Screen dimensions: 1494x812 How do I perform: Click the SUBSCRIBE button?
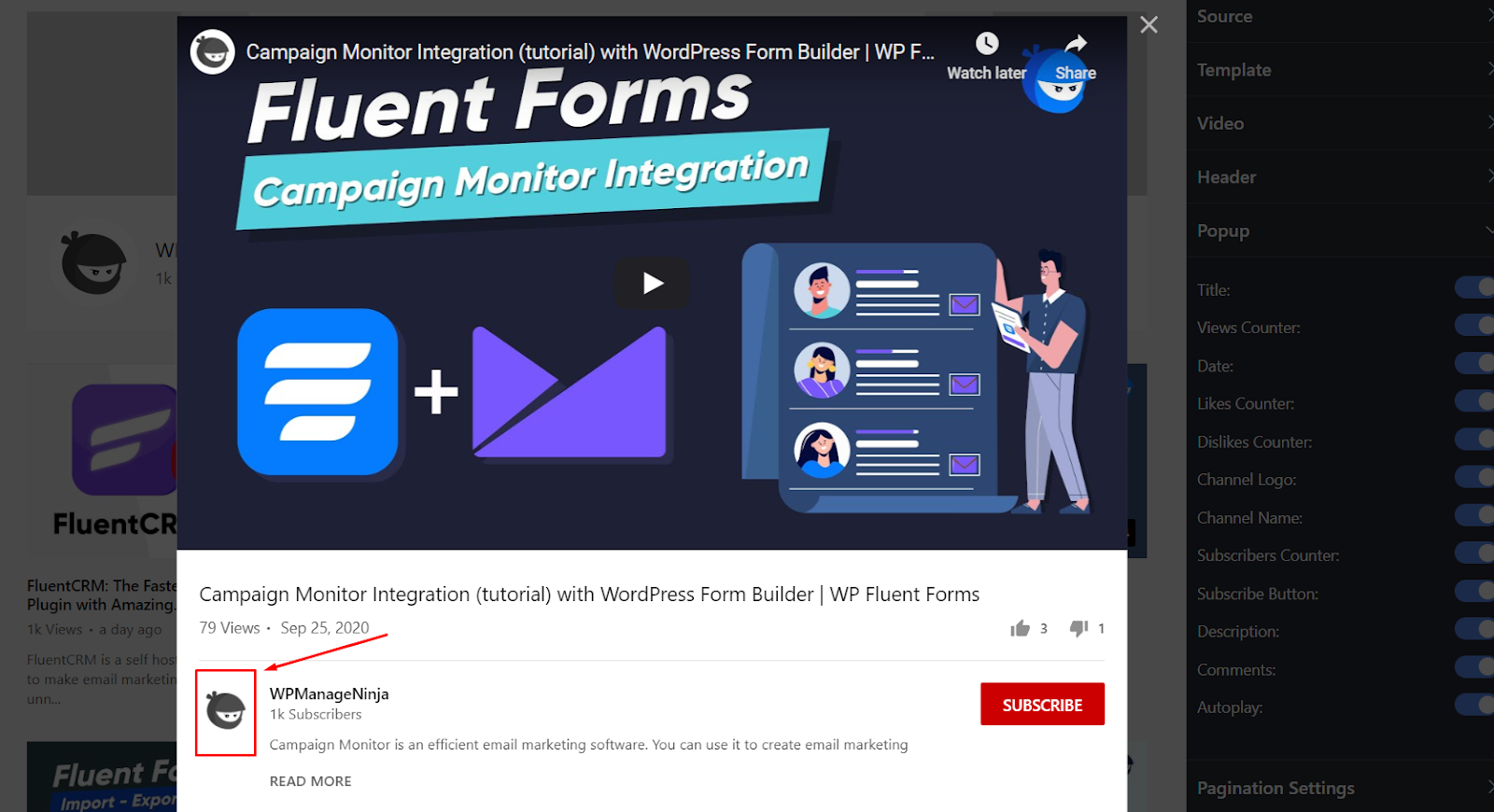pyautogui.click(x=1042, y=705)
